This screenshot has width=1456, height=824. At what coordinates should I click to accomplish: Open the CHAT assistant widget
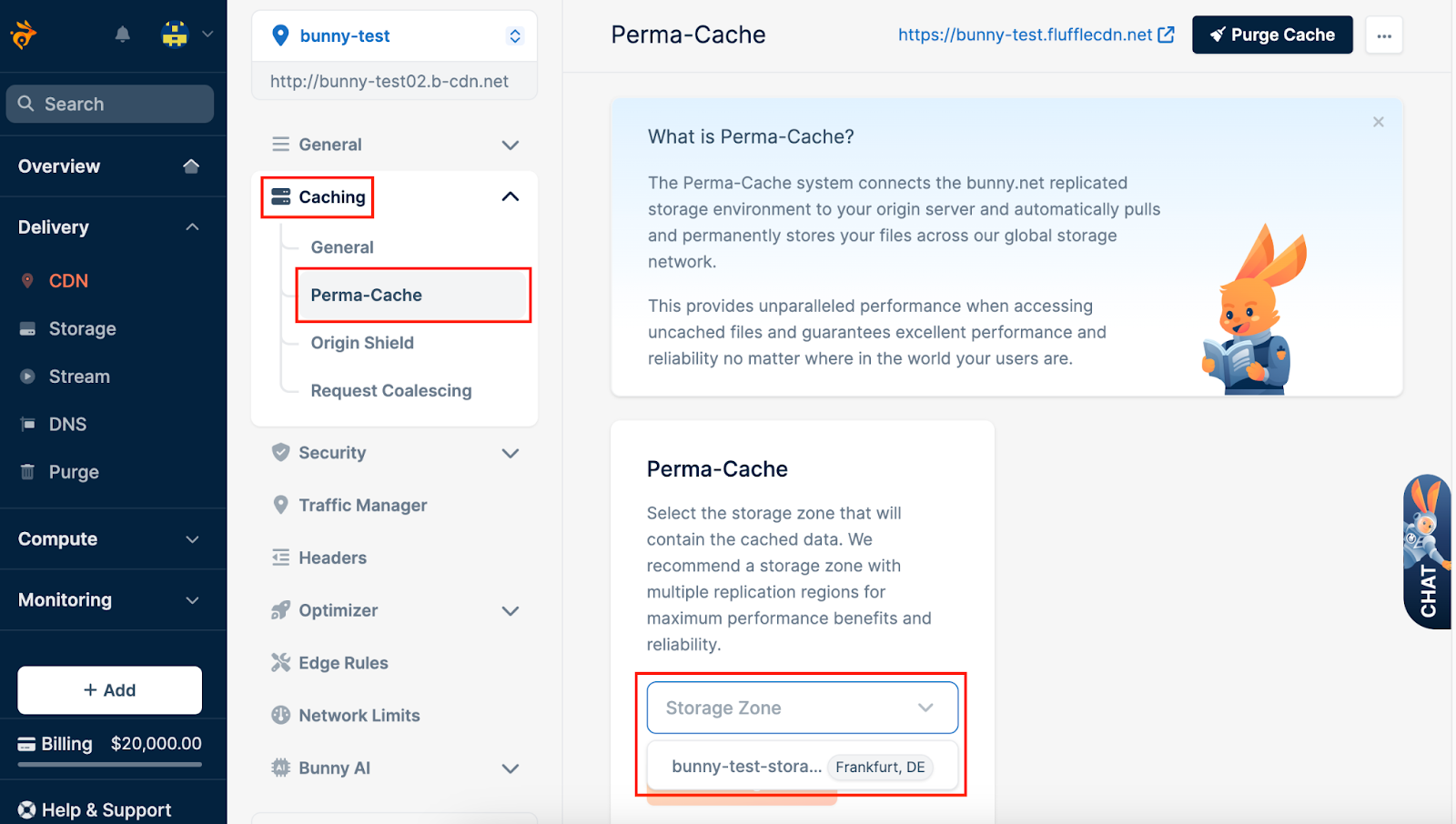pos(1426,552)
